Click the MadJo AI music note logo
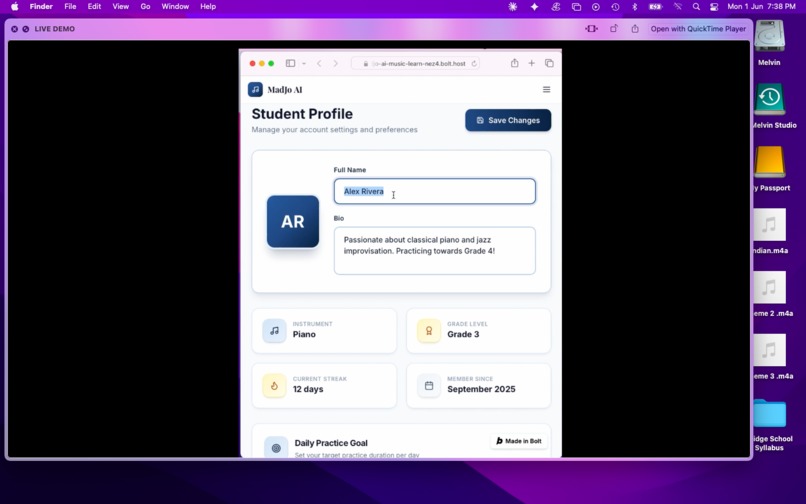The height and width of the screenshot is (504, 806). click(255, 89)
